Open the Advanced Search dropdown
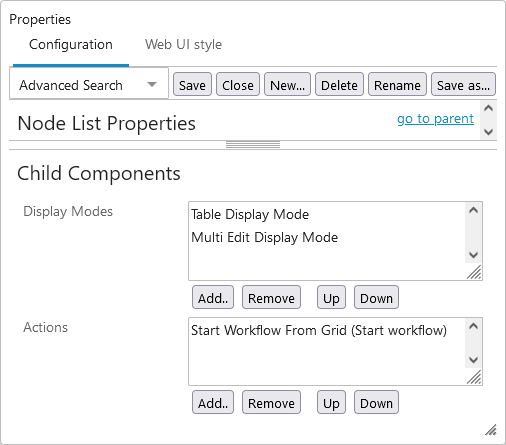Viewport: 506px width, 445px height. [89, 84]
